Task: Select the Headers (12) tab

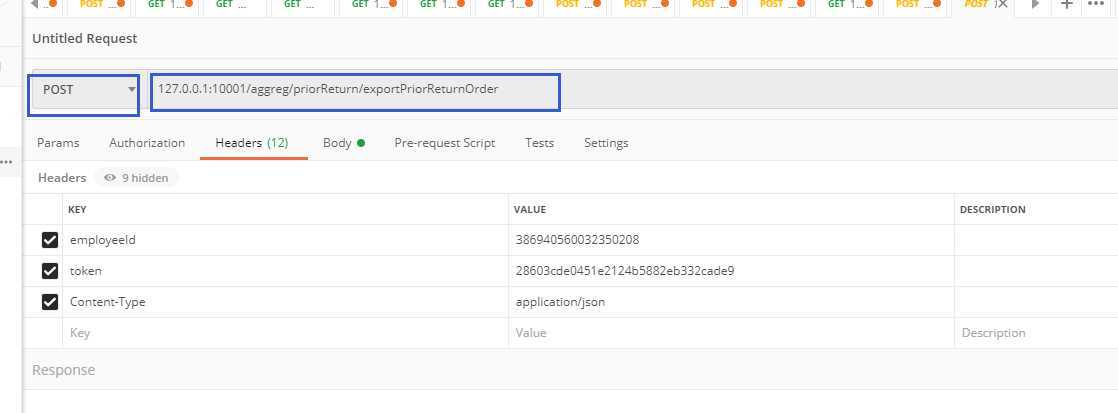Action: [x=252, y=143]
